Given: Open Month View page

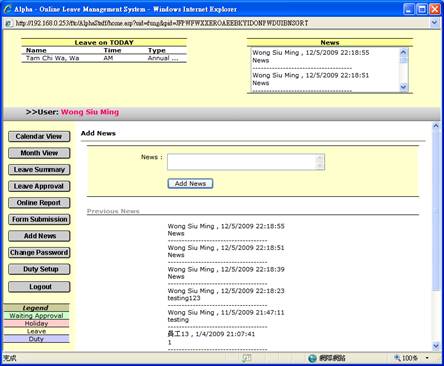Looking at the screenshot, I should click(x=39, y=153).
